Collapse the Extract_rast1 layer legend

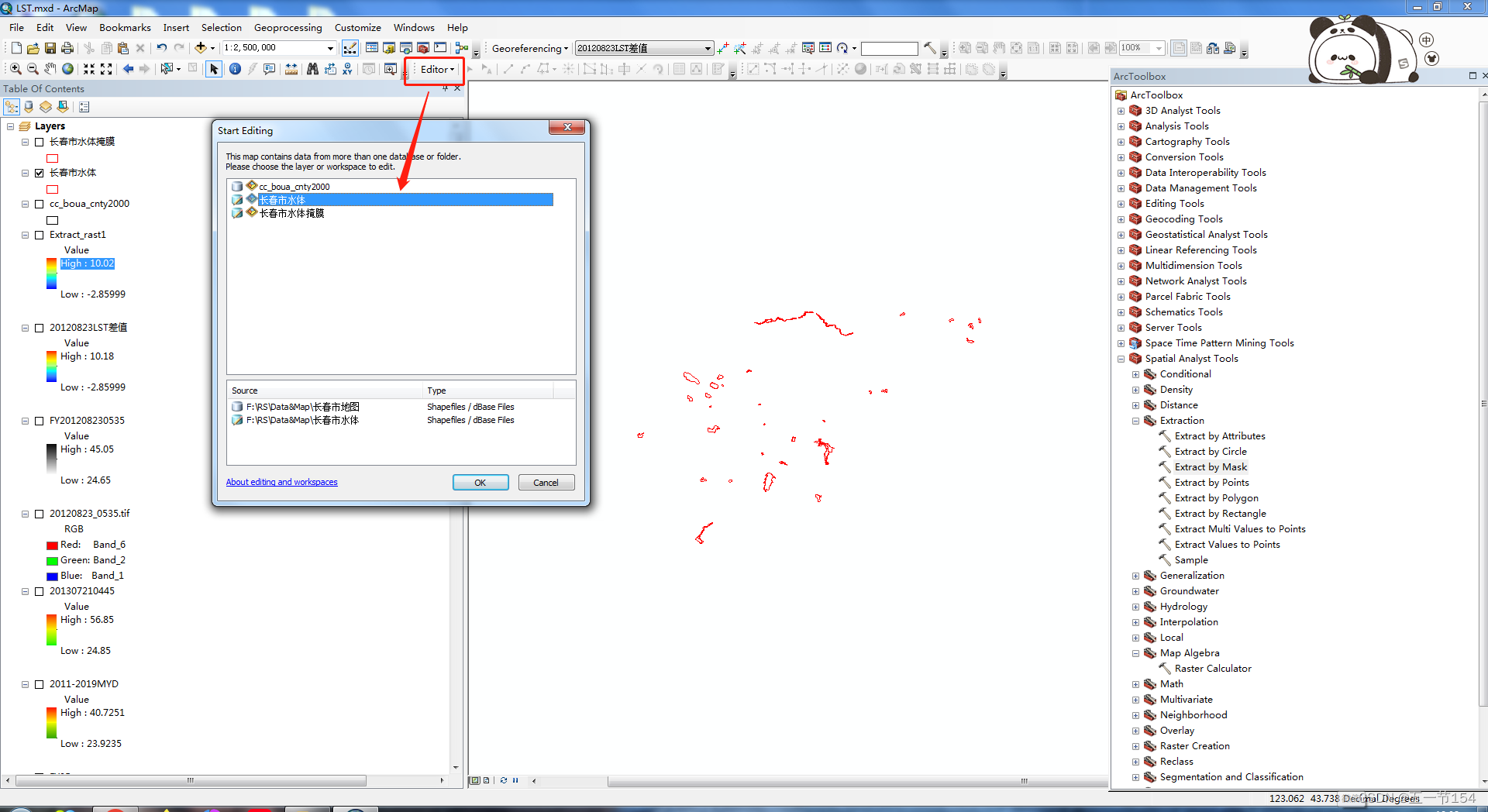(x=25, y=235)
